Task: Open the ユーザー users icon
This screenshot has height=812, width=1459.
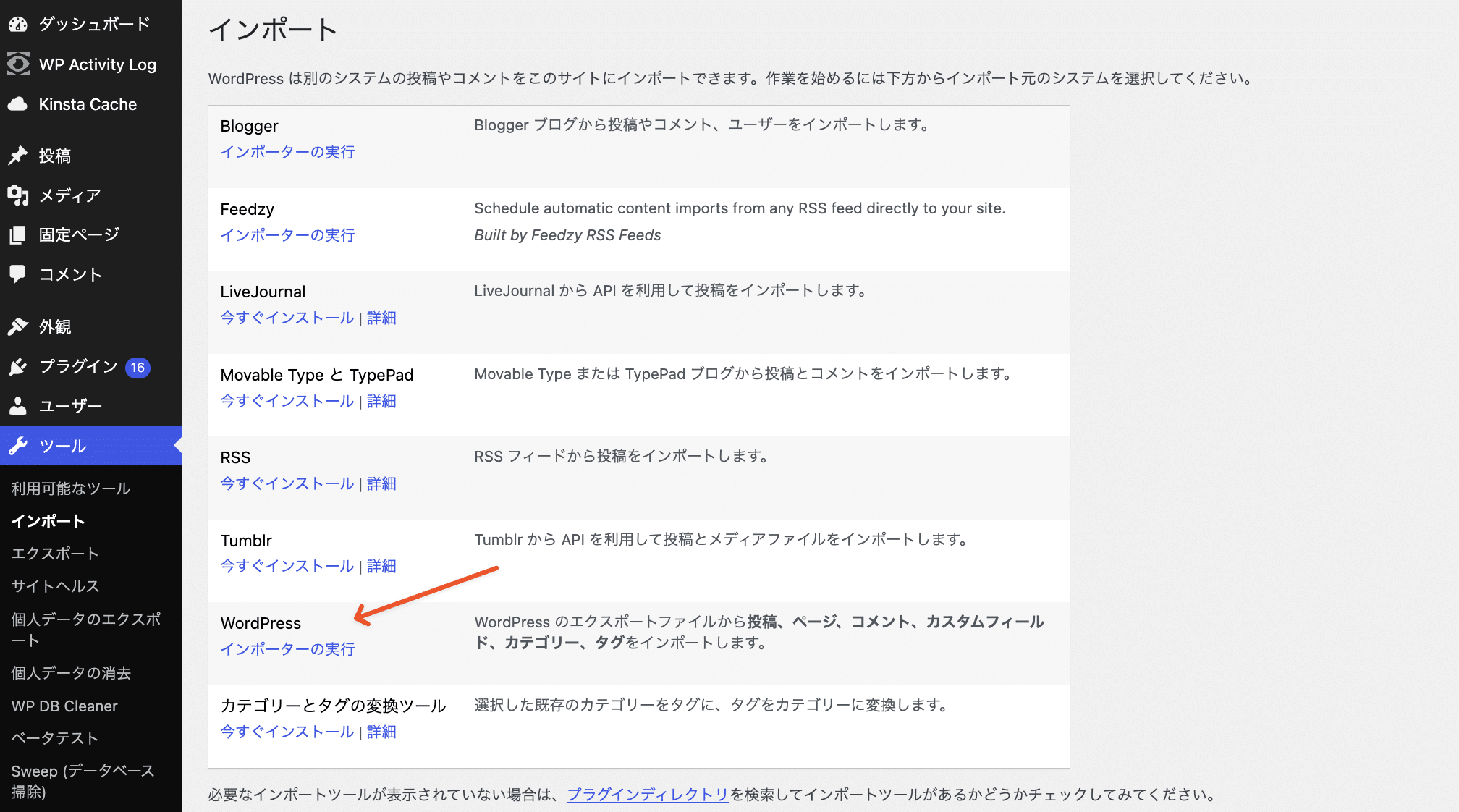Action: (18, 406)
